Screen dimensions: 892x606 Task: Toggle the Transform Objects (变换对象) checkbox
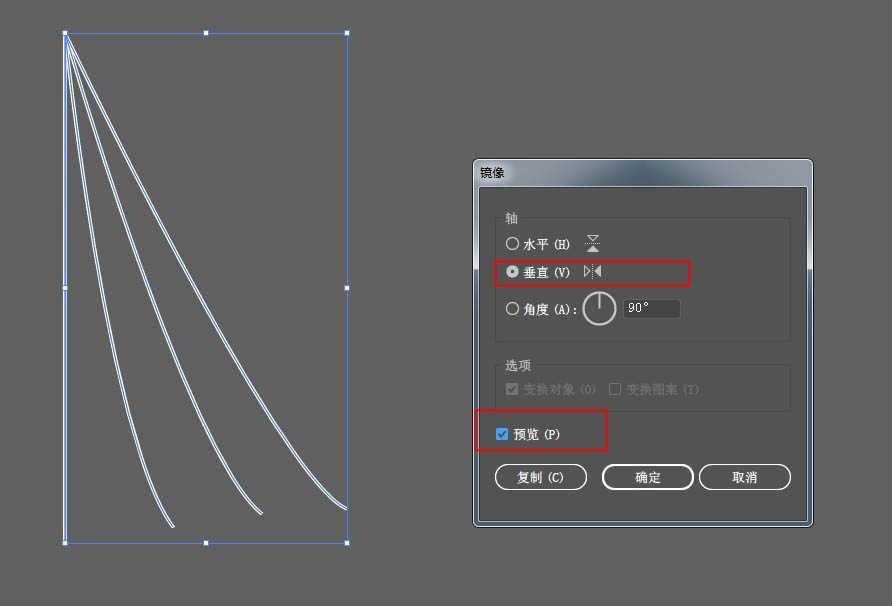click(513, 389)
